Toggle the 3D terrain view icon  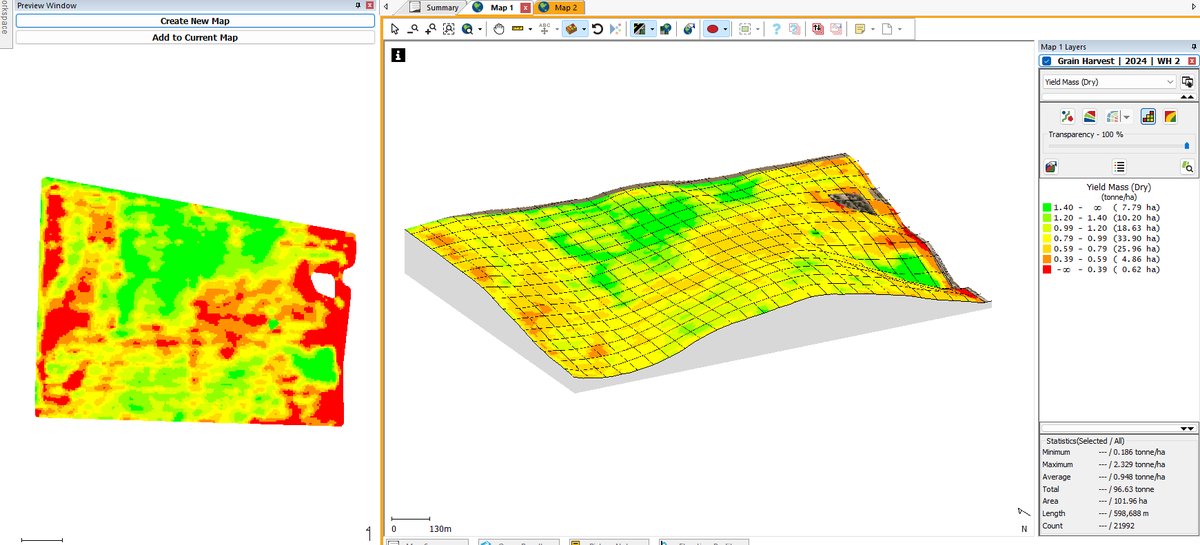click(x=571, y=29)
